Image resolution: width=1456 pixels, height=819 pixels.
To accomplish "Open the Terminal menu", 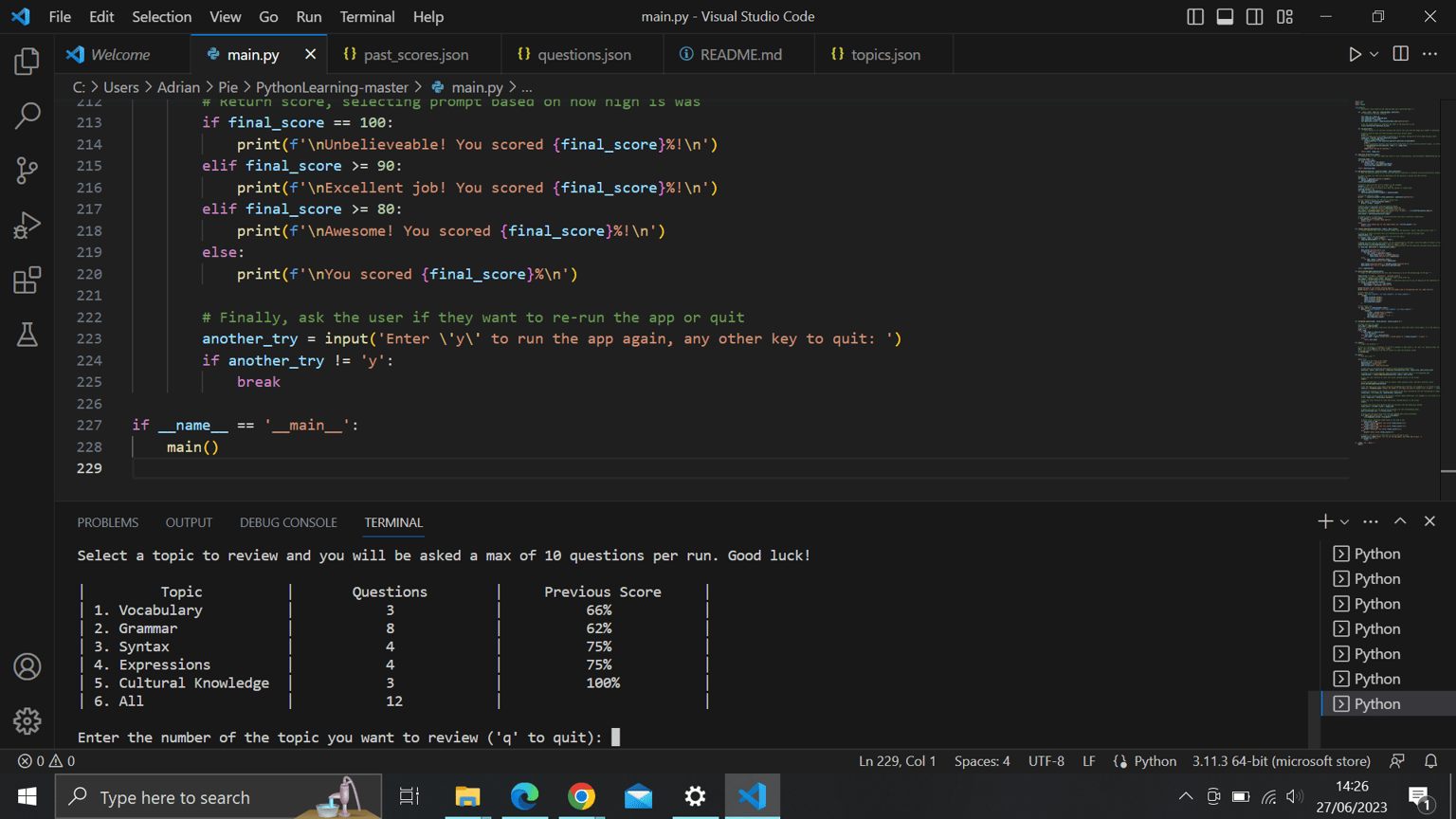I will (x=367, y=16).
